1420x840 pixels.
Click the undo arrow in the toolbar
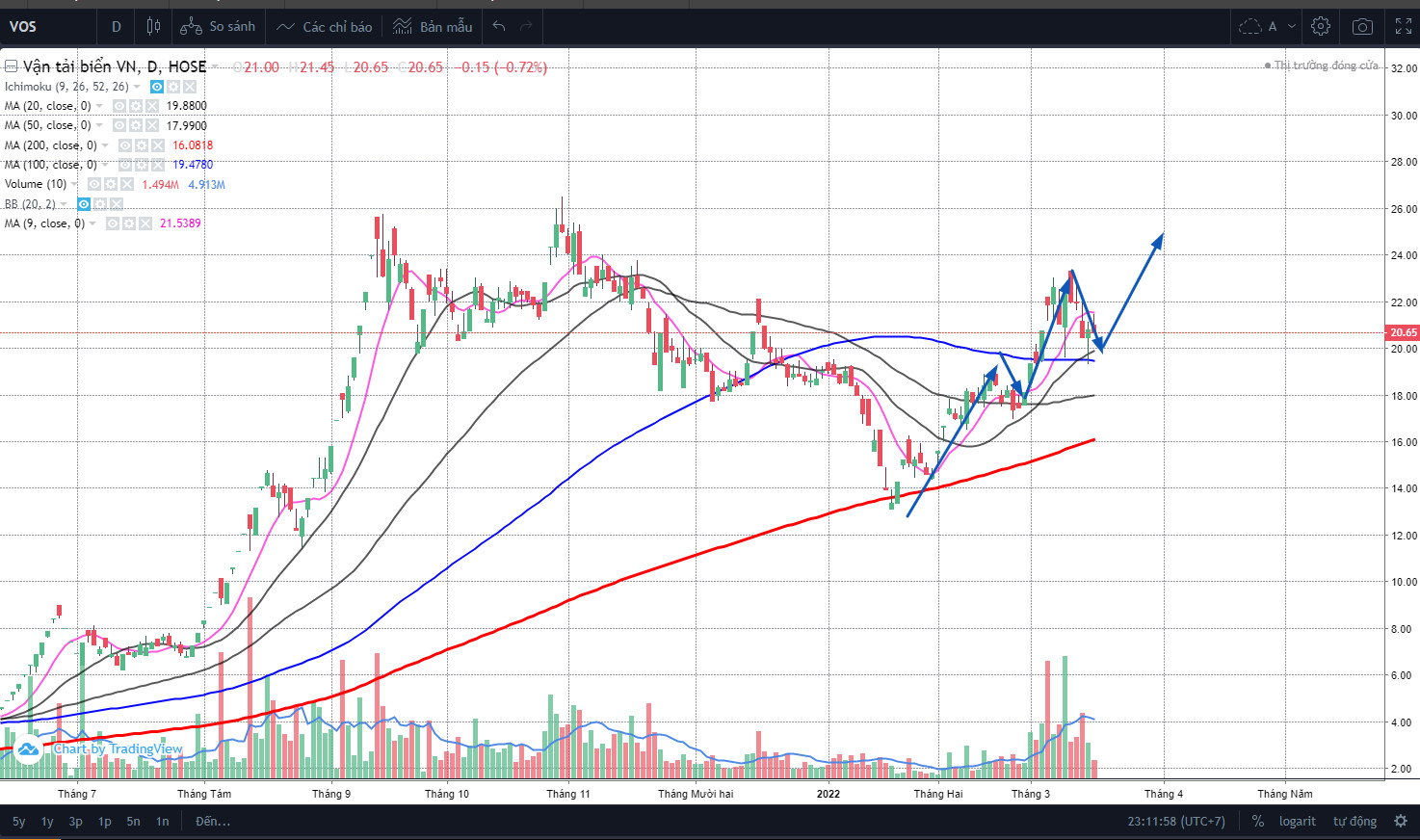499,26
